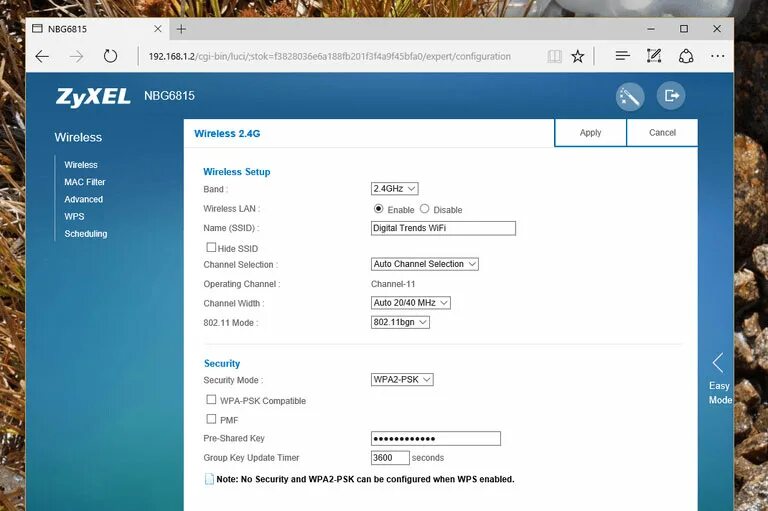Viewport: 768px width, 511px height.
Task: Open the Band 2.4GHz dropdown
Action: tap(395, 189)
